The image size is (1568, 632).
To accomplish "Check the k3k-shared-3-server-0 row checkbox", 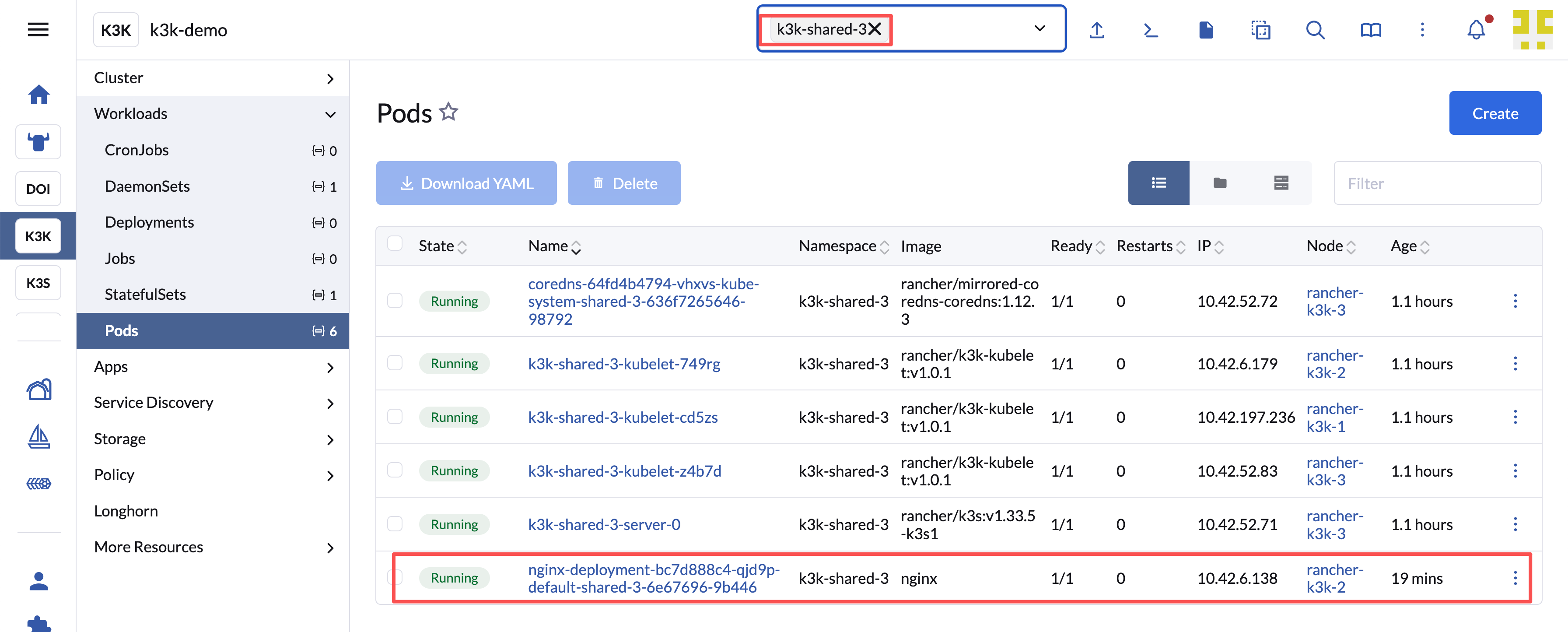I will [x=395, y=523].
